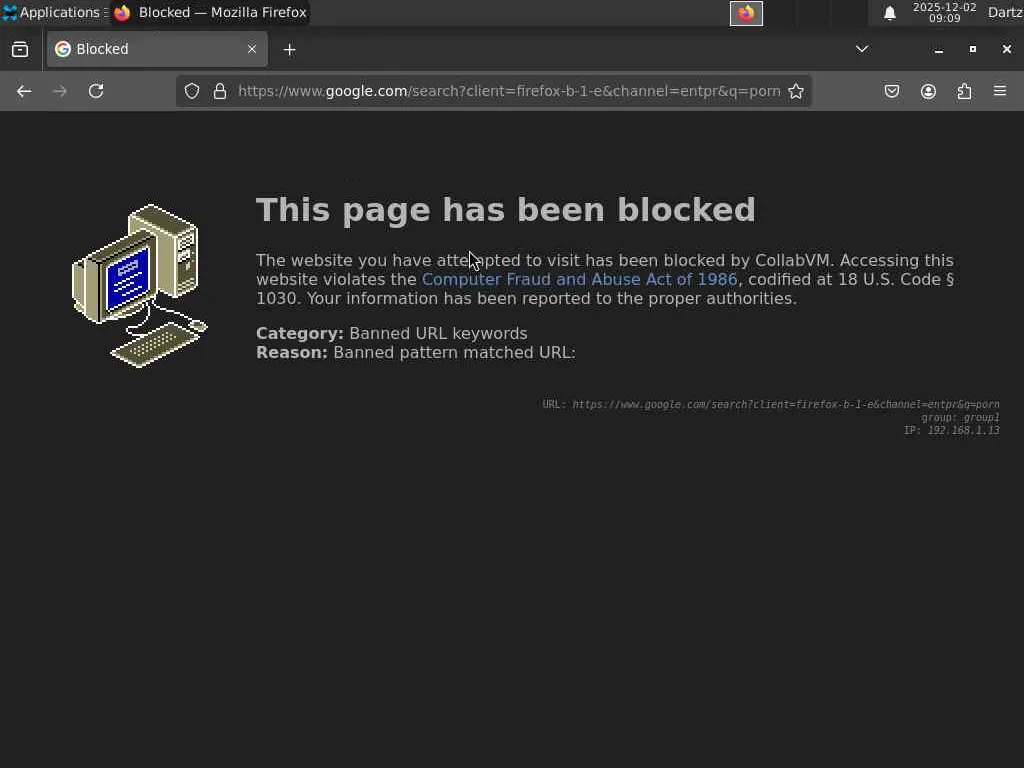
Task: Open the tracking protection shield icon
Action: 191,91
